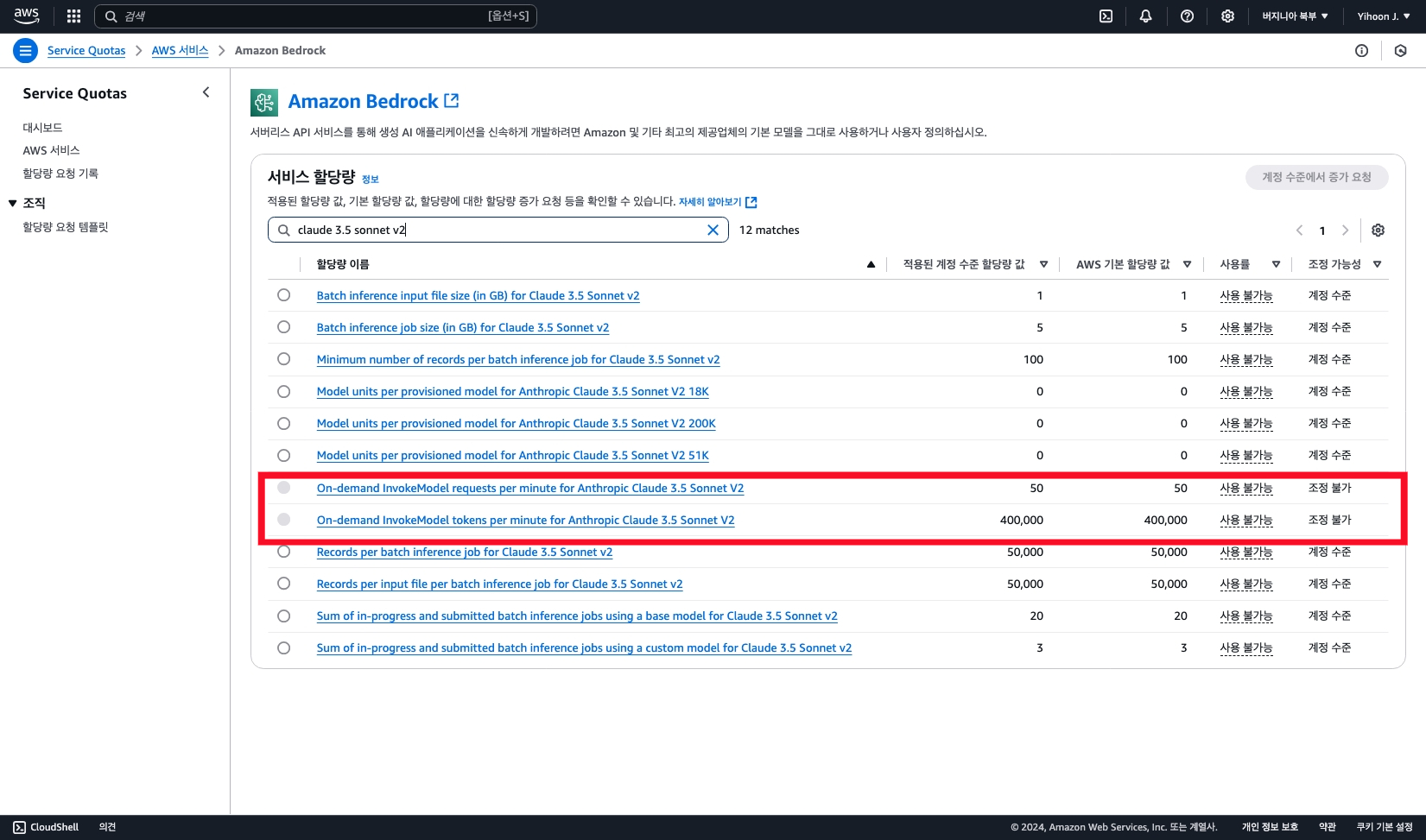Select Batch inference job size radio

click(283, 327)
